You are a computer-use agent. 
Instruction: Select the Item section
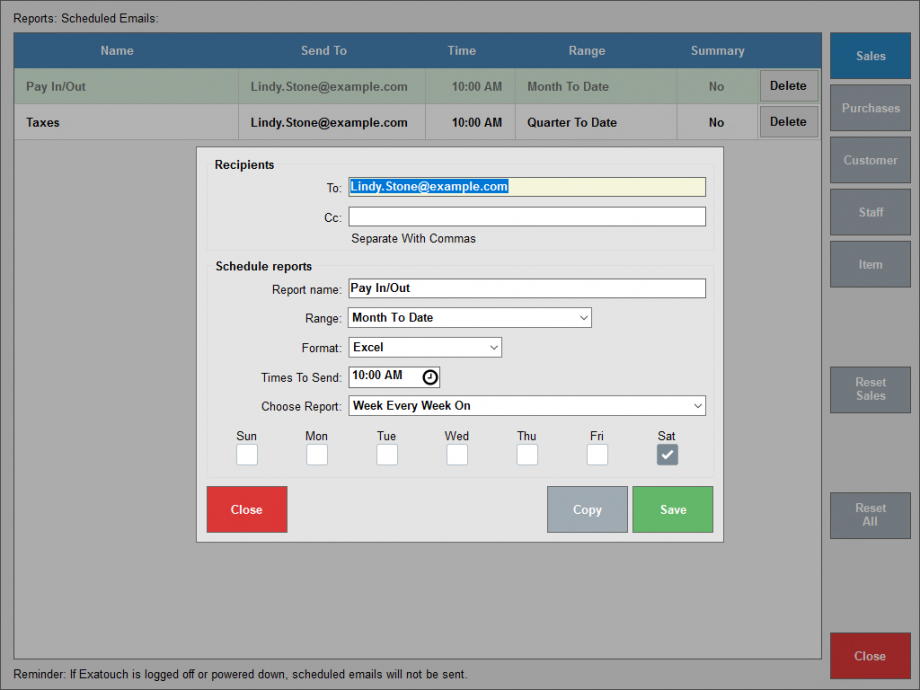tap(870, 264)
